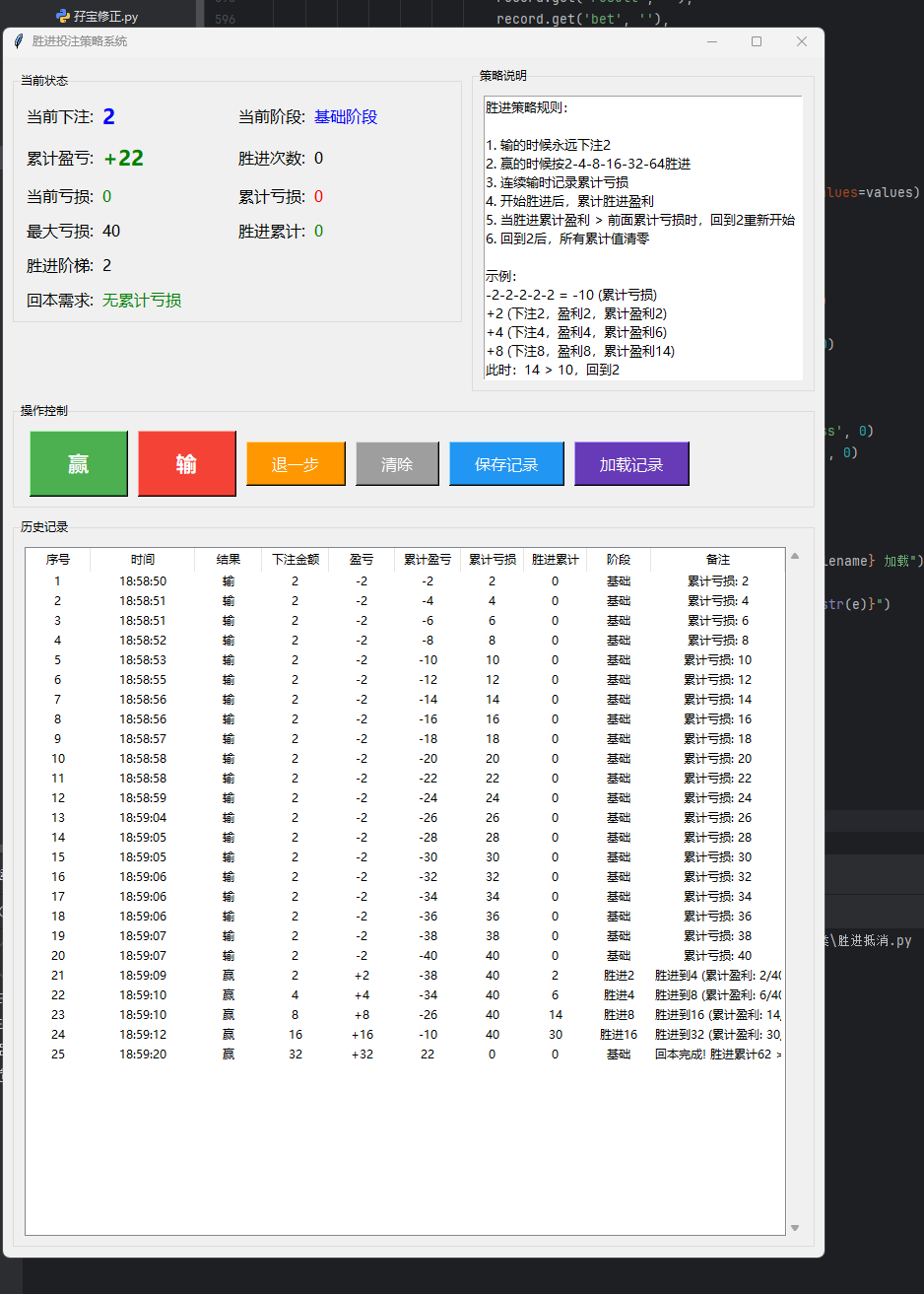Select history row number 25

394,1055
